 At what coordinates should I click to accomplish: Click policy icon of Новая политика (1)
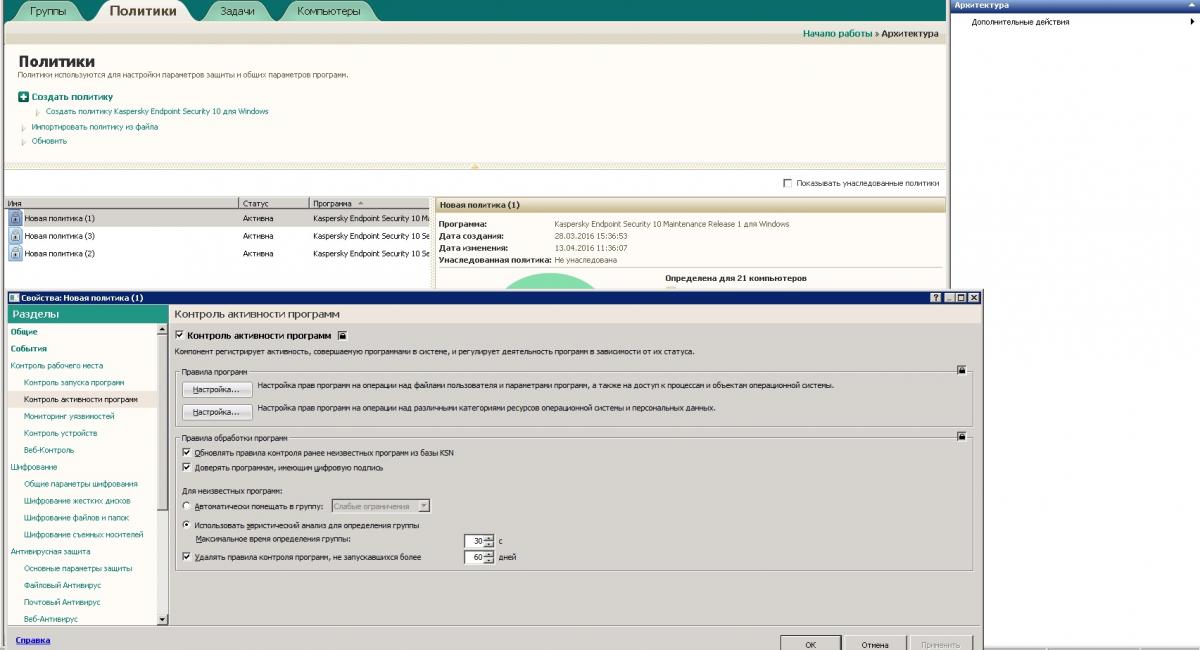[15, 218]
